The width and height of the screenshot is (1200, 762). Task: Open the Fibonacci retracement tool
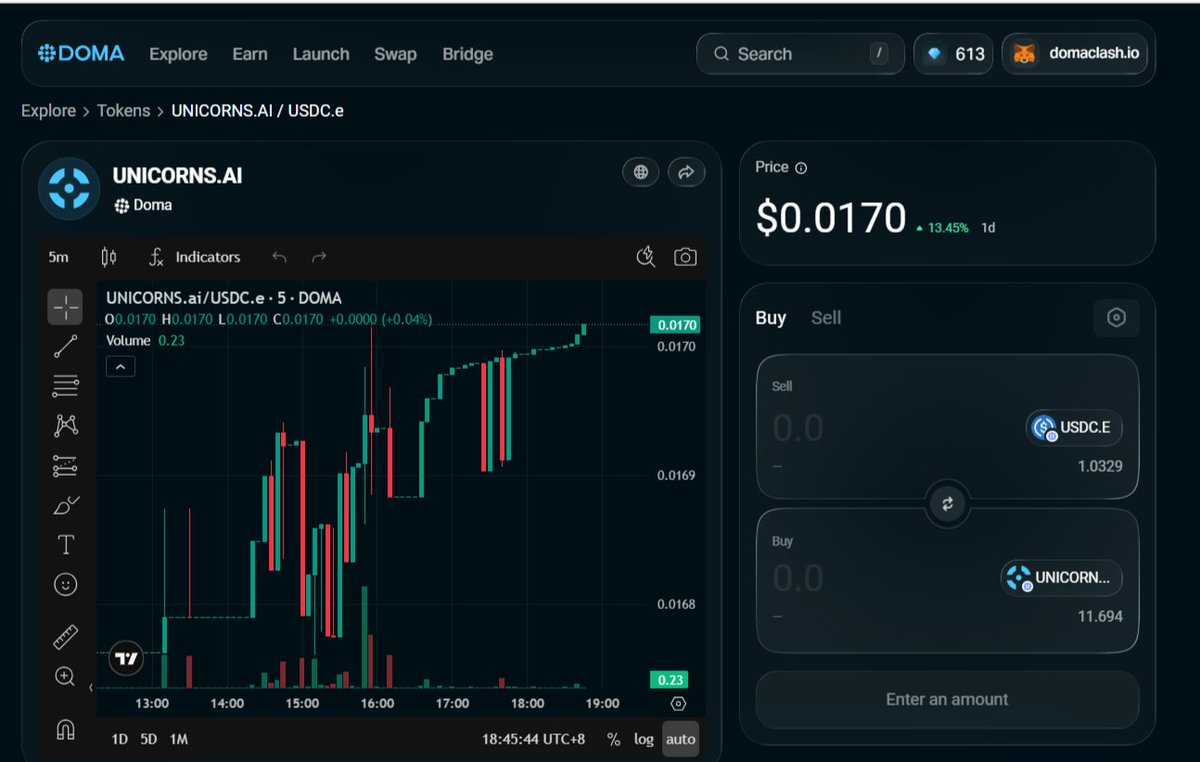pos(66,385)
